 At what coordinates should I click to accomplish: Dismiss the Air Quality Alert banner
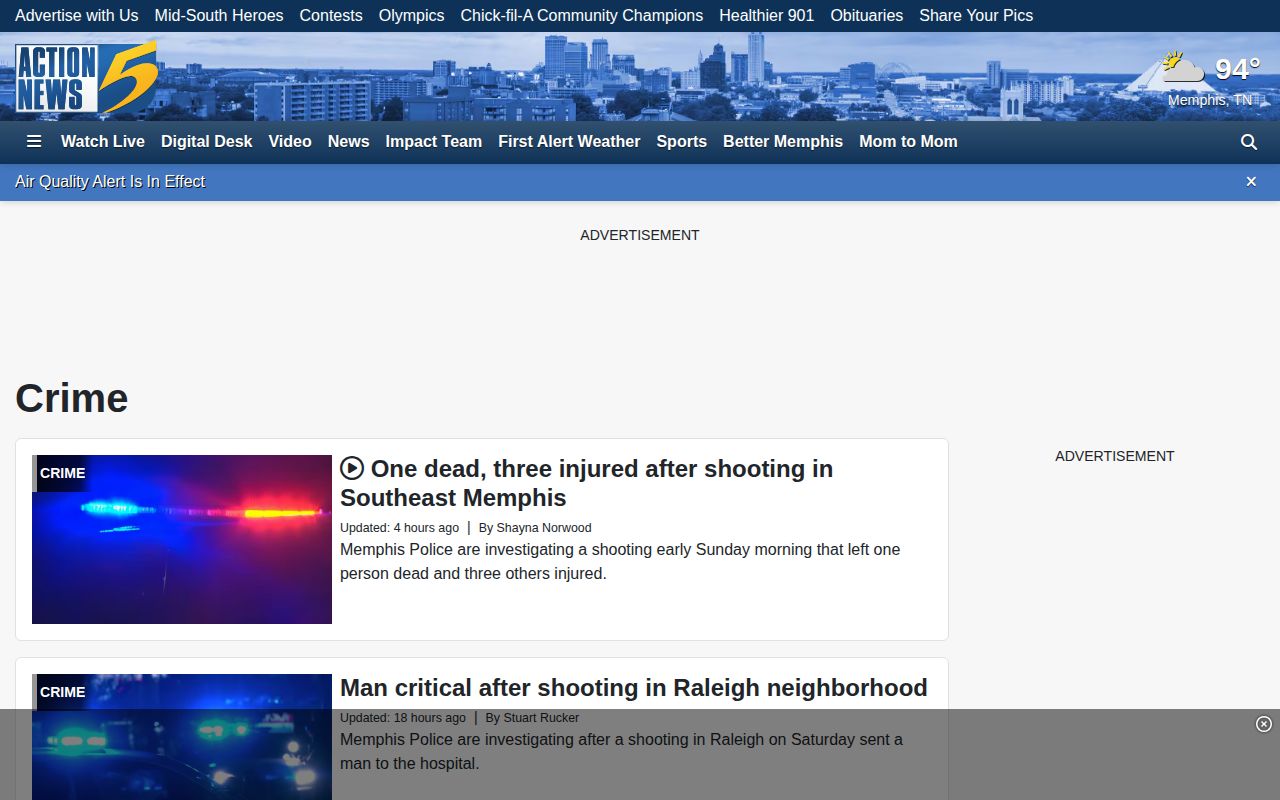point(1251,181)
